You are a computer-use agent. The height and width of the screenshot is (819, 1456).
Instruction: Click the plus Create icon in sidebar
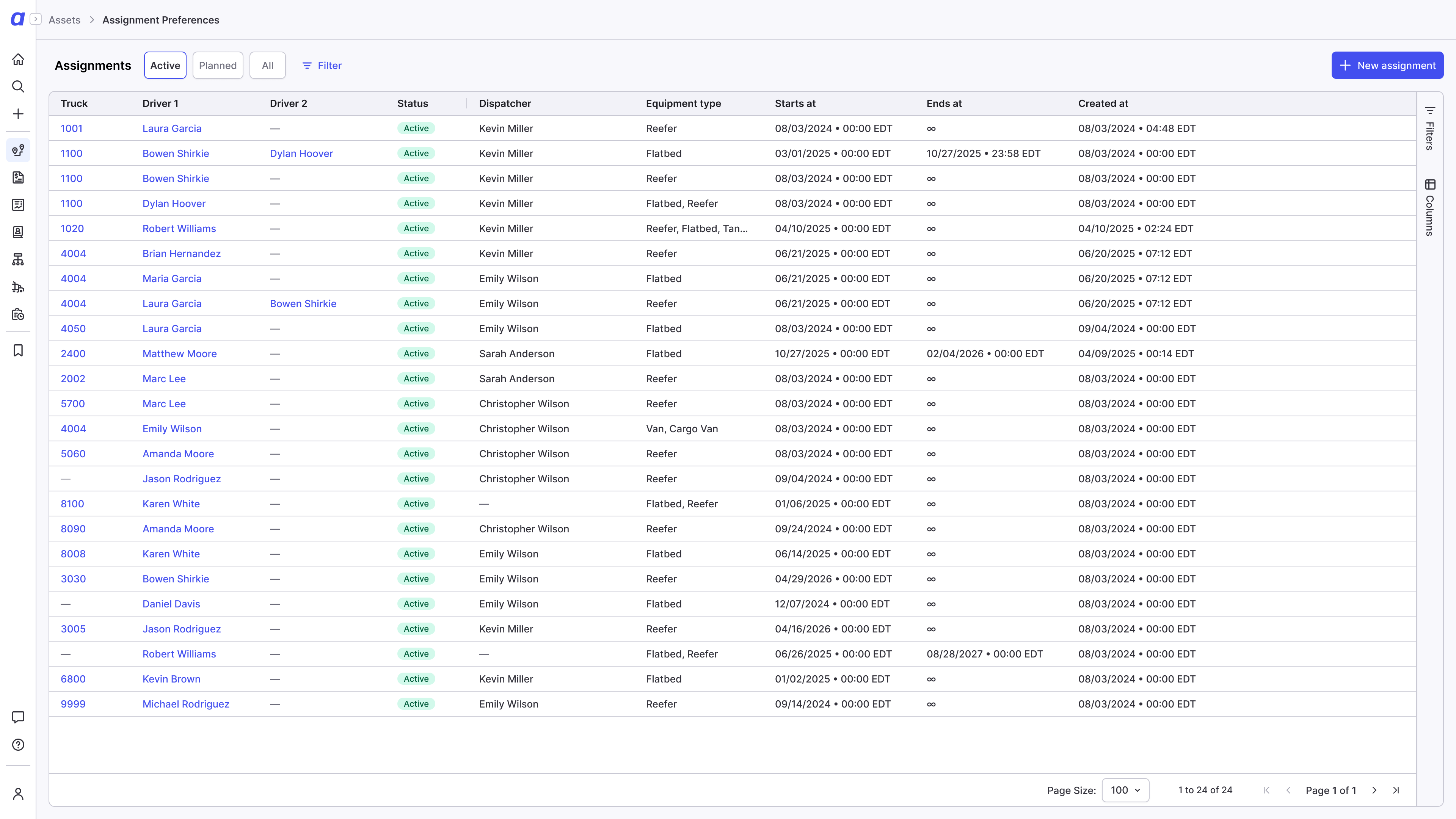coord(18,114)
